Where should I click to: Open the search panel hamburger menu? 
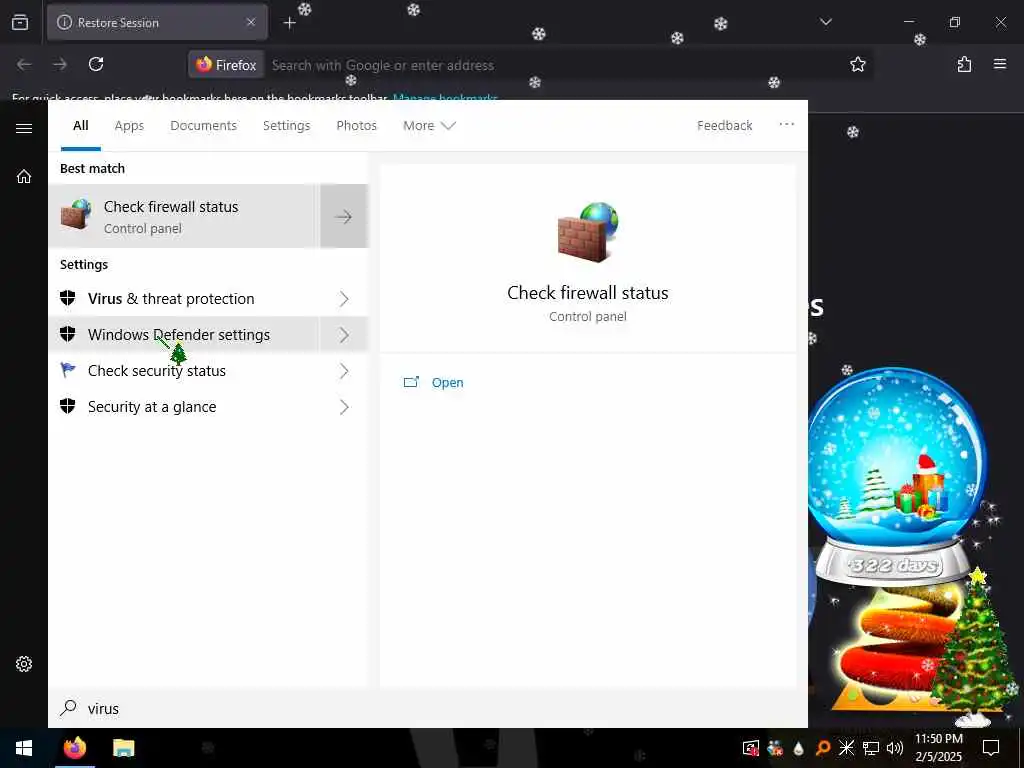[x=24, y=128]
